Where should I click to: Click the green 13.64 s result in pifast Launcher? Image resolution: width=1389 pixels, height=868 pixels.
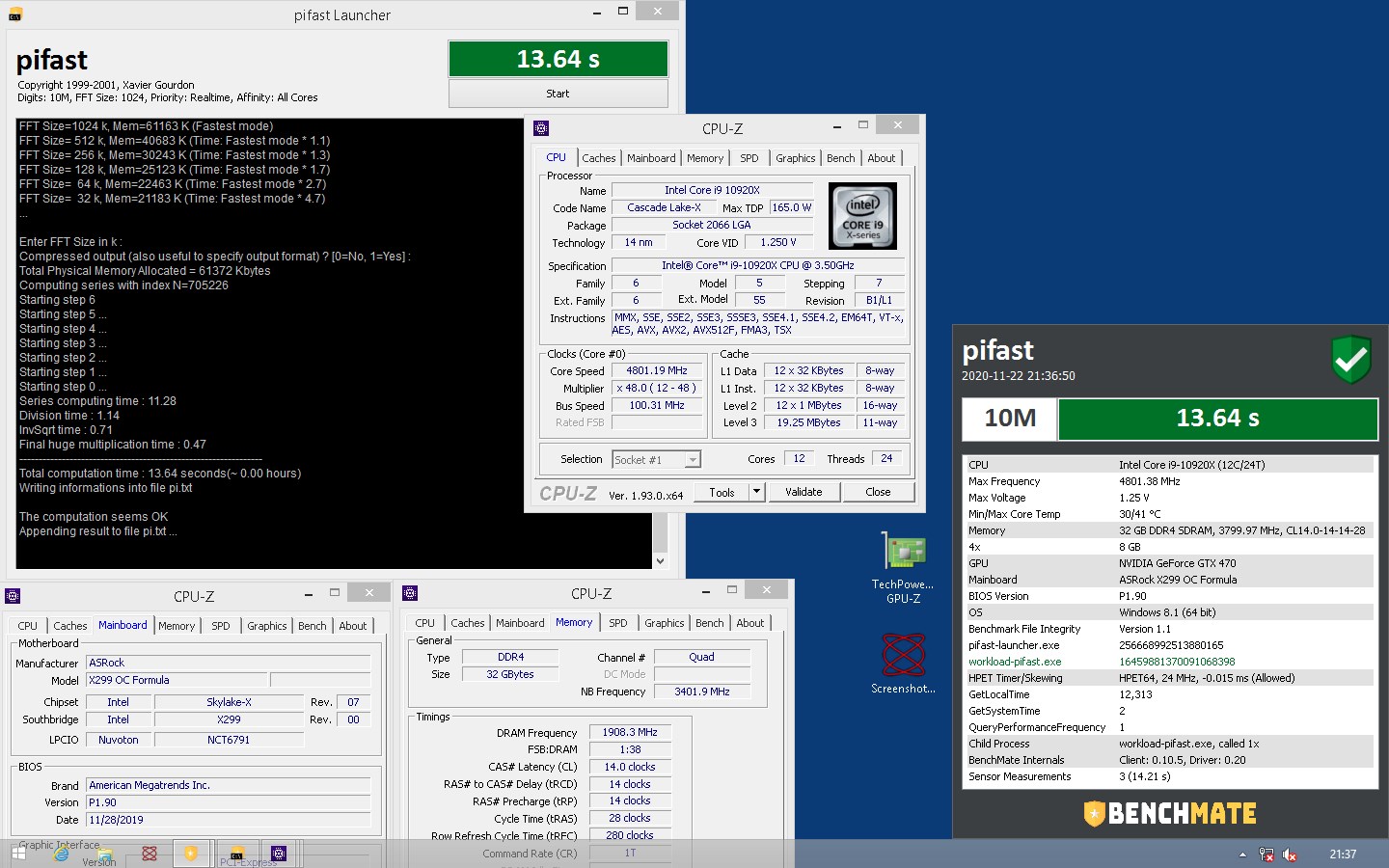coord(558,59)
